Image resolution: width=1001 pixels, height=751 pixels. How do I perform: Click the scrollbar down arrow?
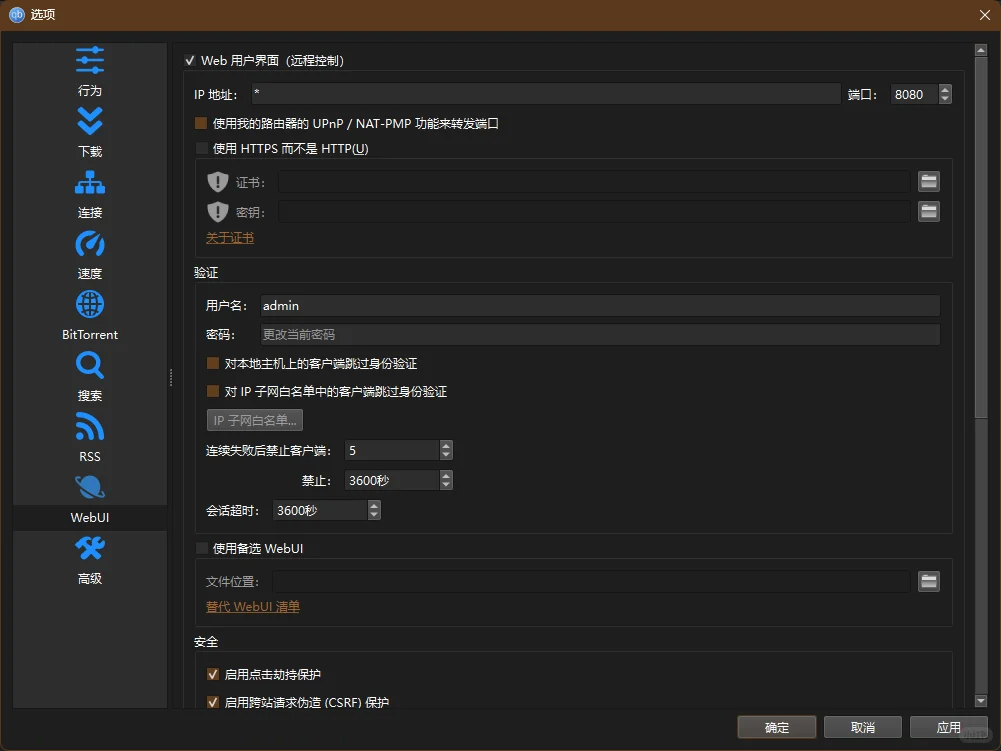(x=981, y=701)
